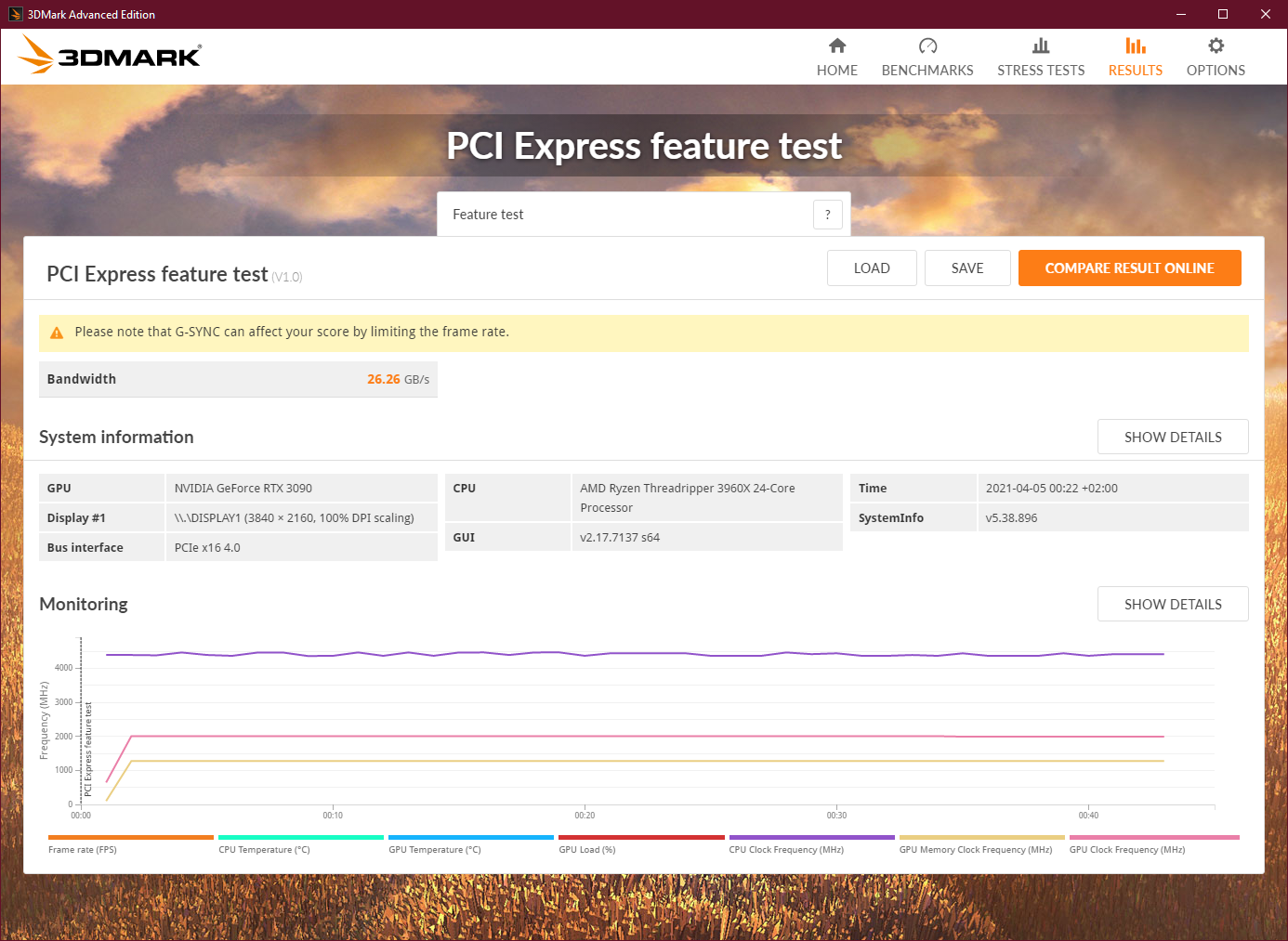Click the SAVE button

click(x=967, y=268)
